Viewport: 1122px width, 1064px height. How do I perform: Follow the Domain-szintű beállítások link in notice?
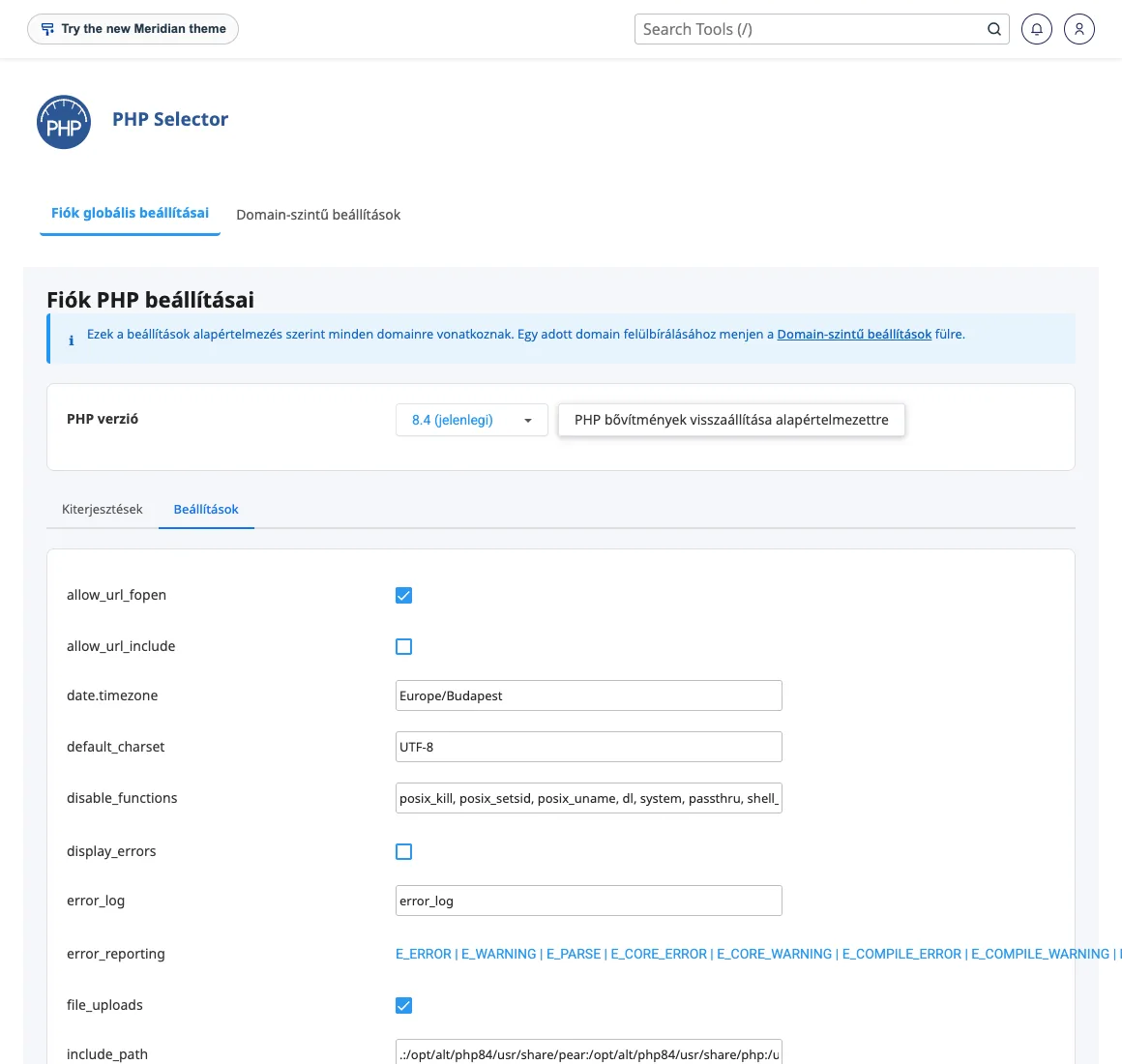pyautogui.click(x=854, y=334)
